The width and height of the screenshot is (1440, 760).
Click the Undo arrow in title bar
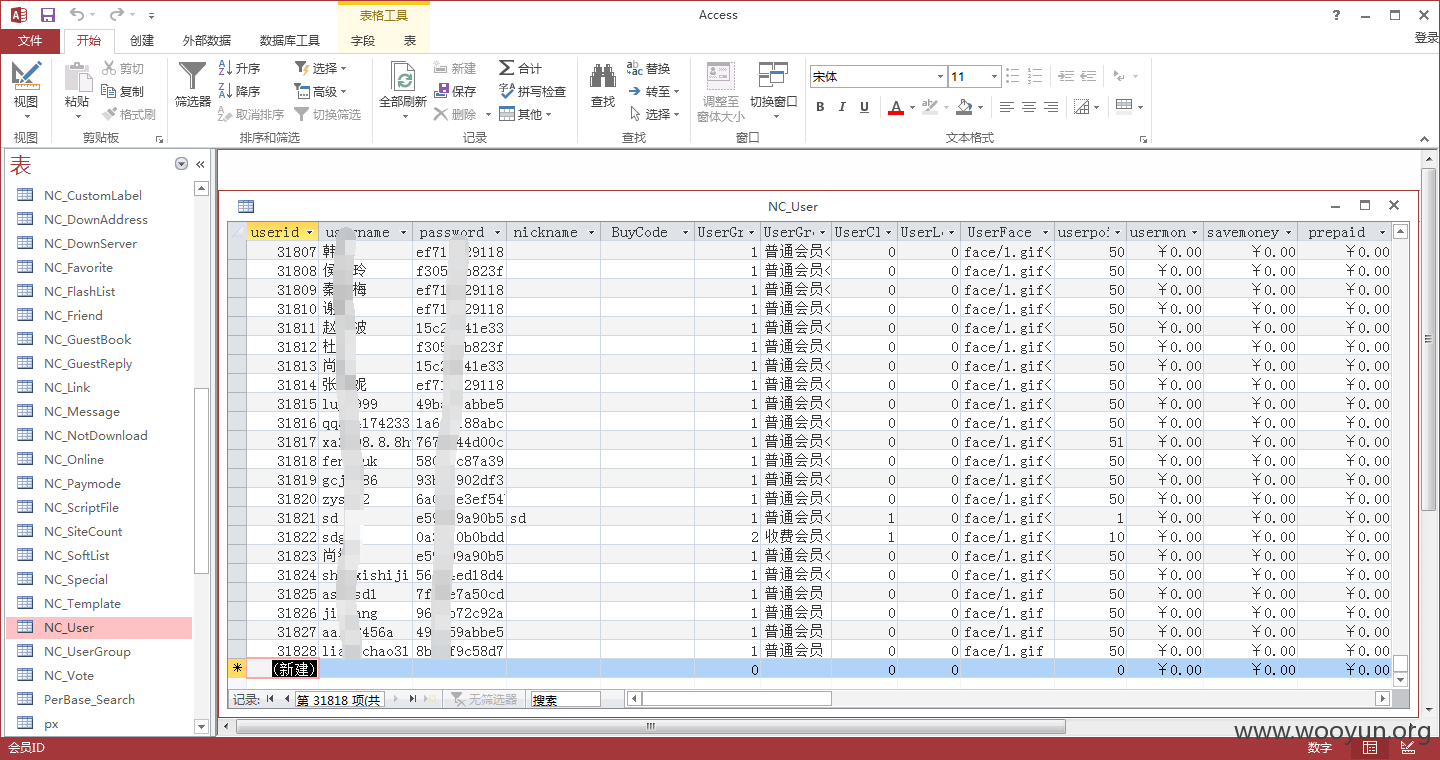(x=78, y=15)
